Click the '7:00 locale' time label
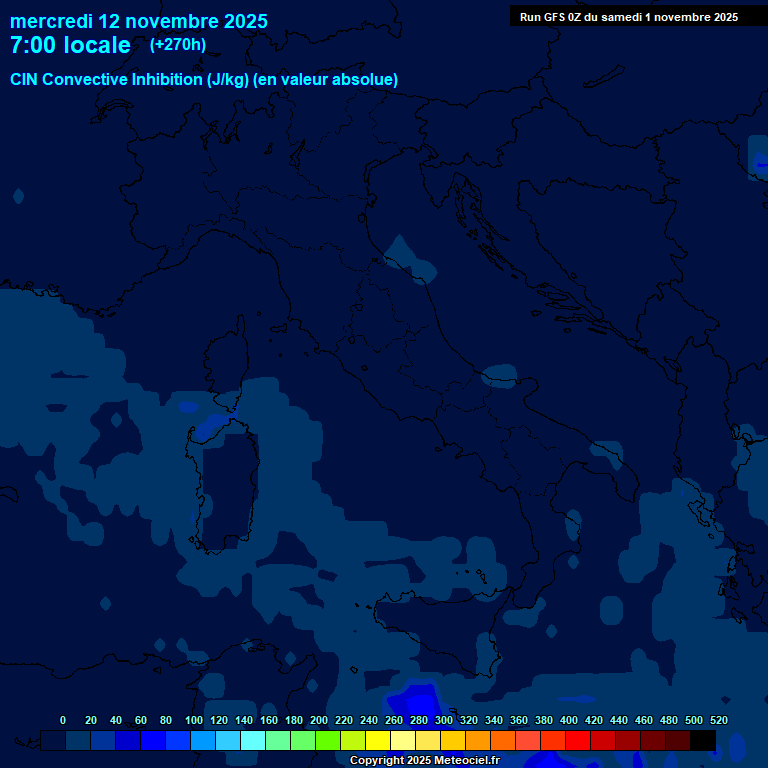This screenshot has height=768, width=768. [70, 46]
